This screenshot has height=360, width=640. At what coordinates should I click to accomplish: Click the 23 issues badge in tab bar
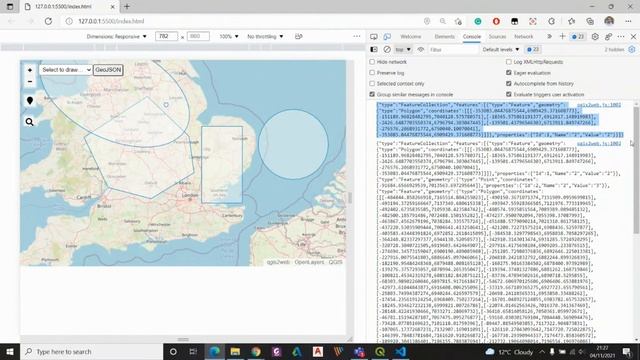click(x=578, y=36)
